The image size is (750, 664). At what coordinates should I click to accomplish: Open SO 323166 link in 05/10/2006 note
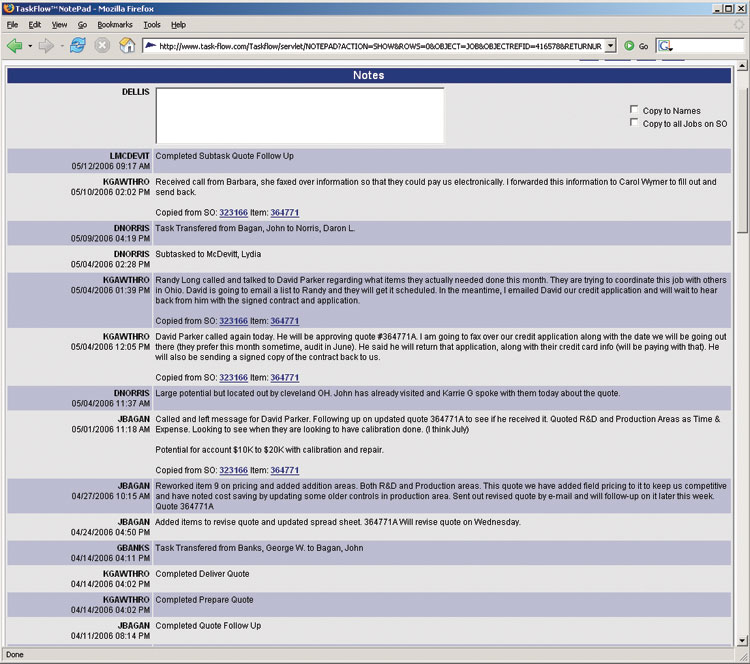[x=233, y=212]
